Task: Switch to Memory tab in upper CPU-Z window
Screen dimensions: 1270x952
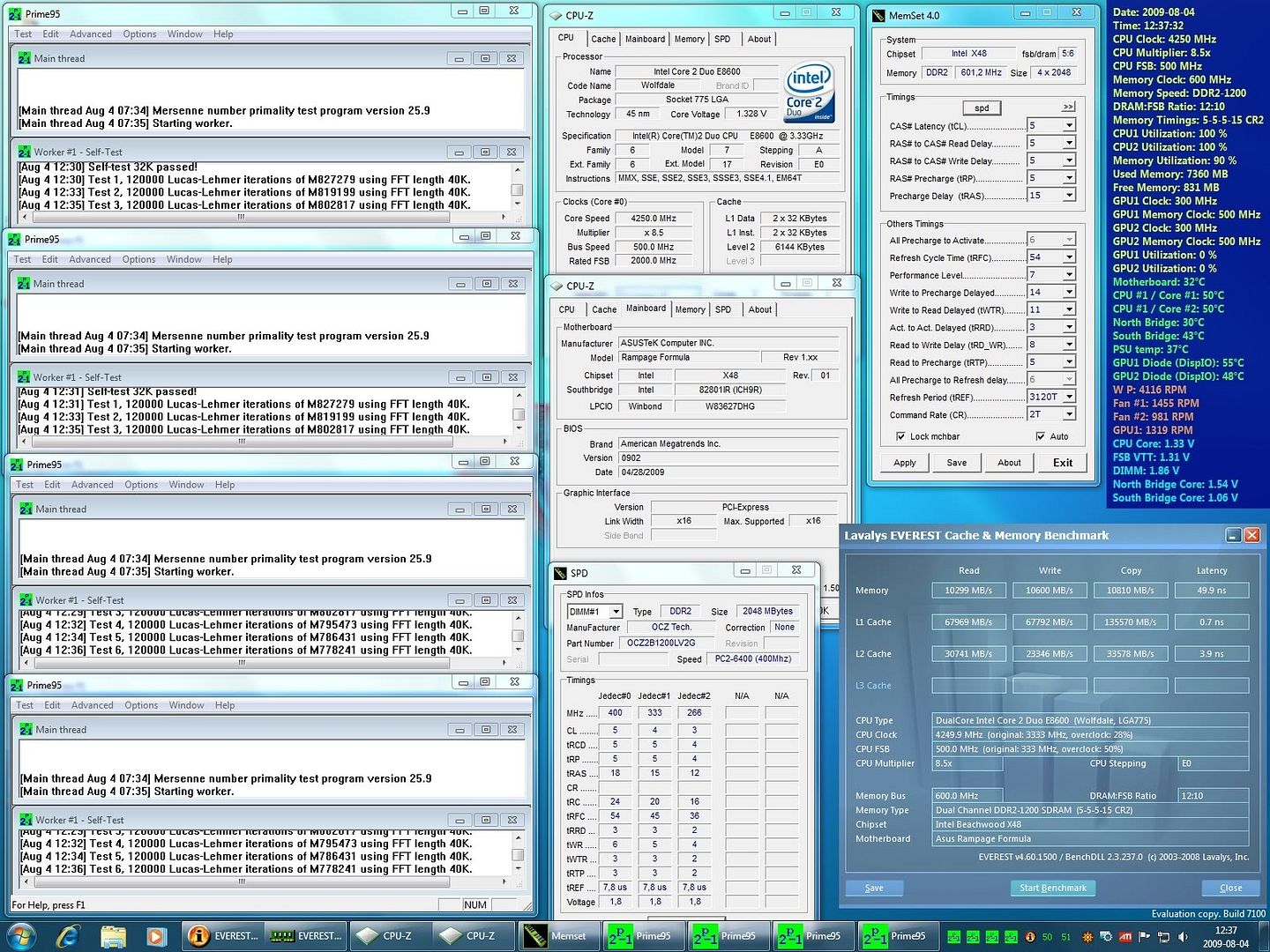Action: (x=690, y=39)
